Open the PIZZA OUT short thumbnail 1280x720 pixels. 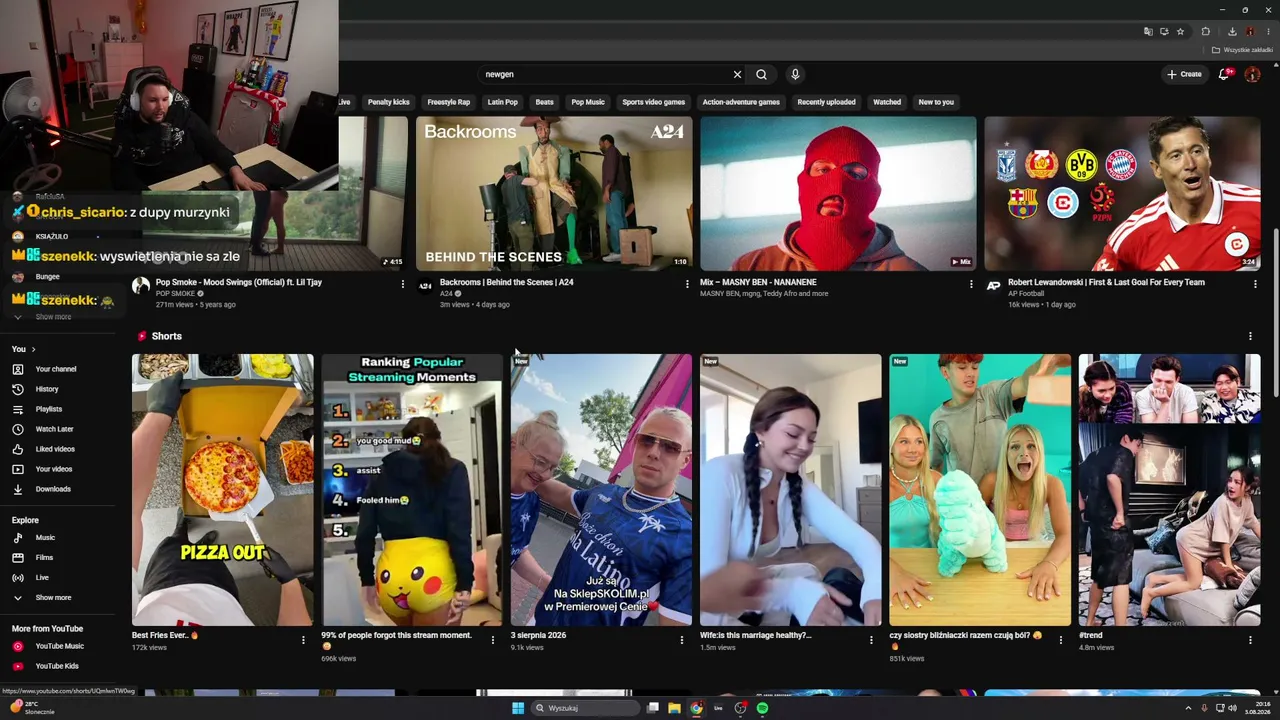(x=222, y=490)
